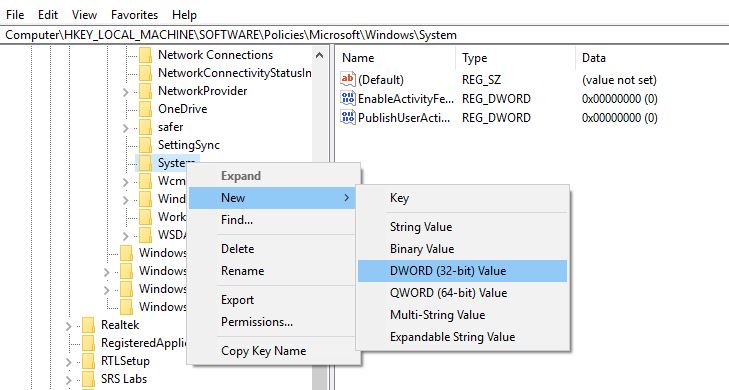Viewport: 729px width, 390px height.
Task: Expand the safer key
Action: 126,128
